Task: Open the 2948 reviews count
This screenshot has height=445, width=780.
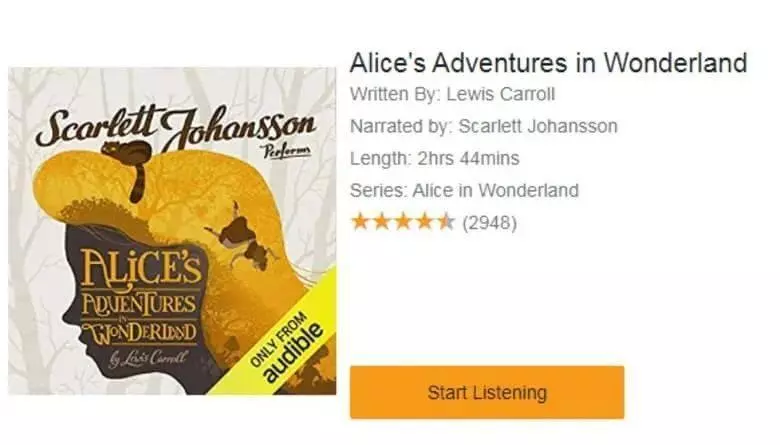Action: click(x=489, y=223)
